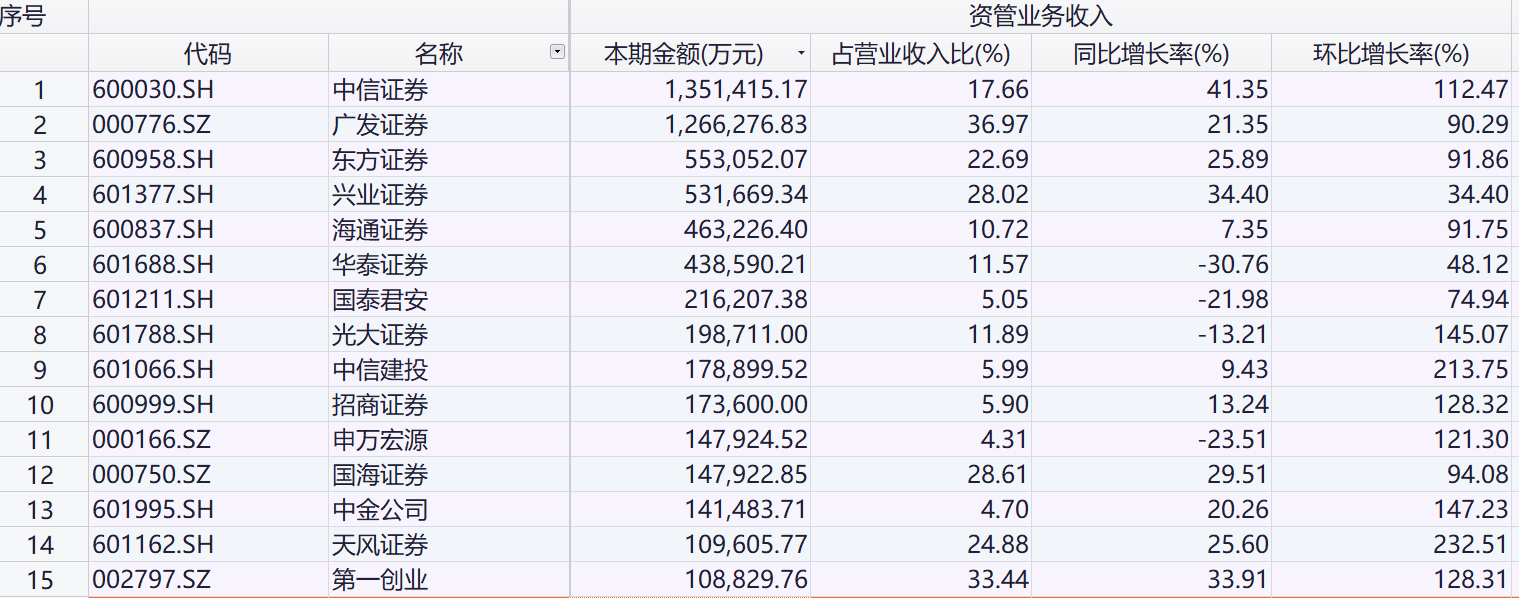
Task: Select stock code 601162.SH
Action: point(208,545)
